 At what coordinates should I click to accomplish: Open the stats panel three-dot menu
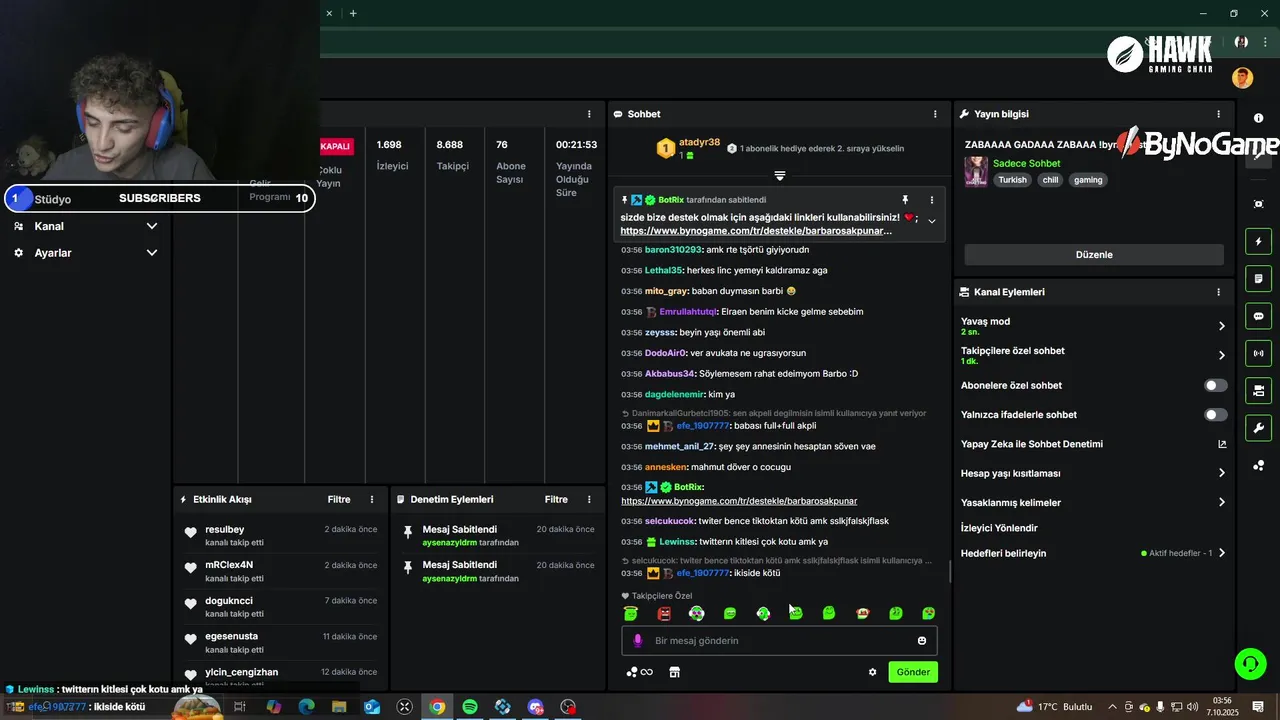pos(589,114)
